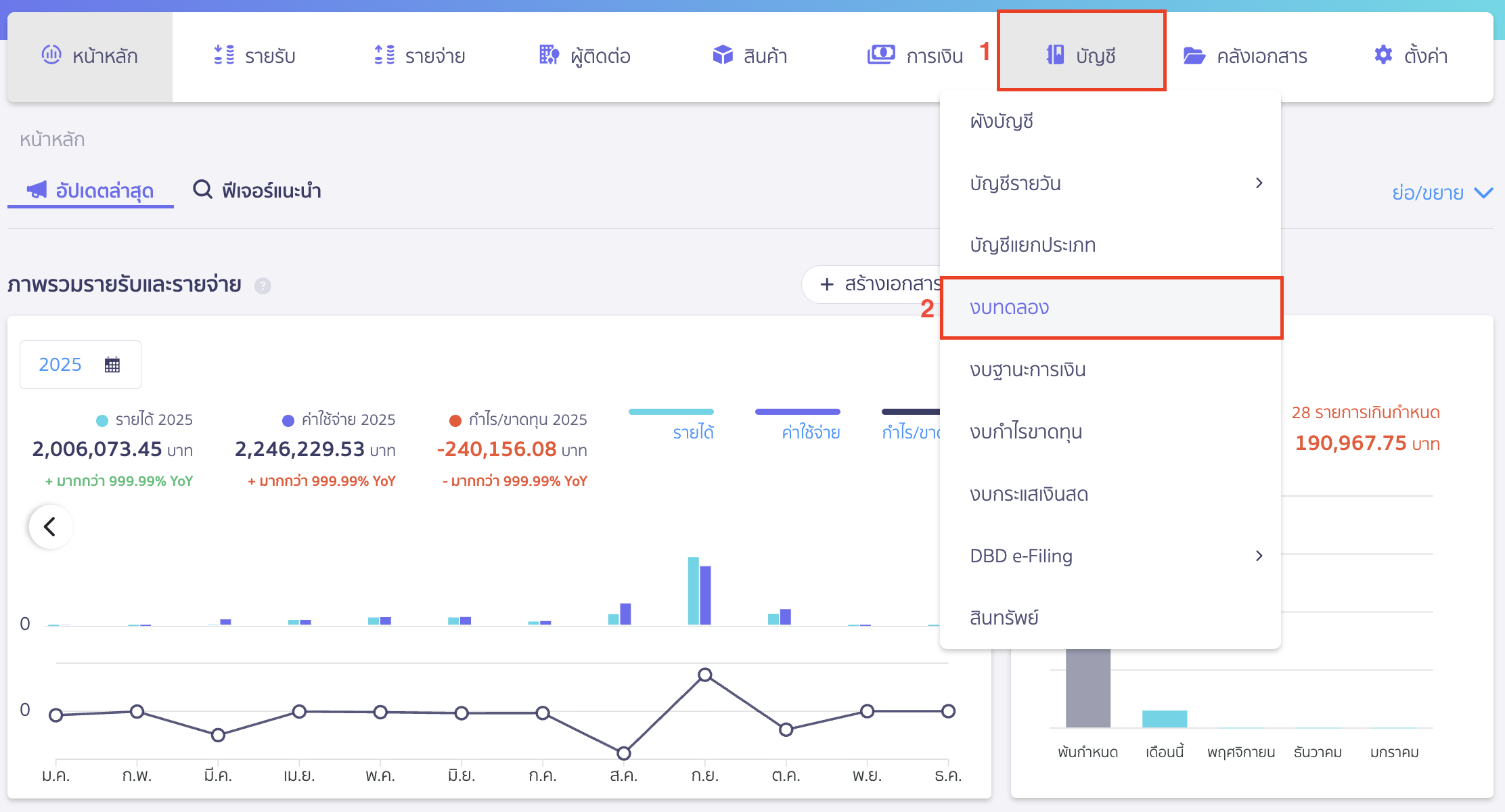The image size is (1505, 812).
Task: Open the ตั้งค่า settings gear icon
Action: point(1383,55)
